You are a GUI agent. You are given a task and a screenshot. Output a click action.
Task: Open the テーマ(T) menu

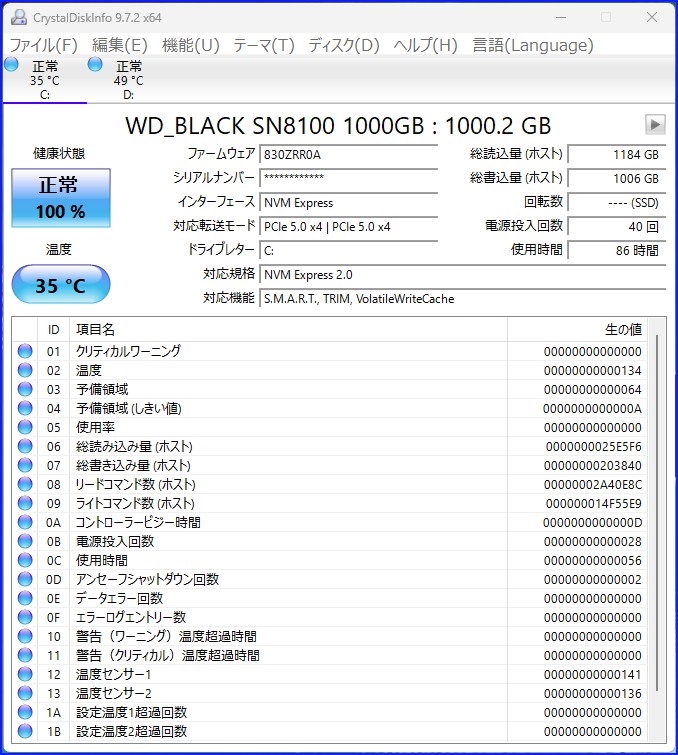[x=264, y=45]
